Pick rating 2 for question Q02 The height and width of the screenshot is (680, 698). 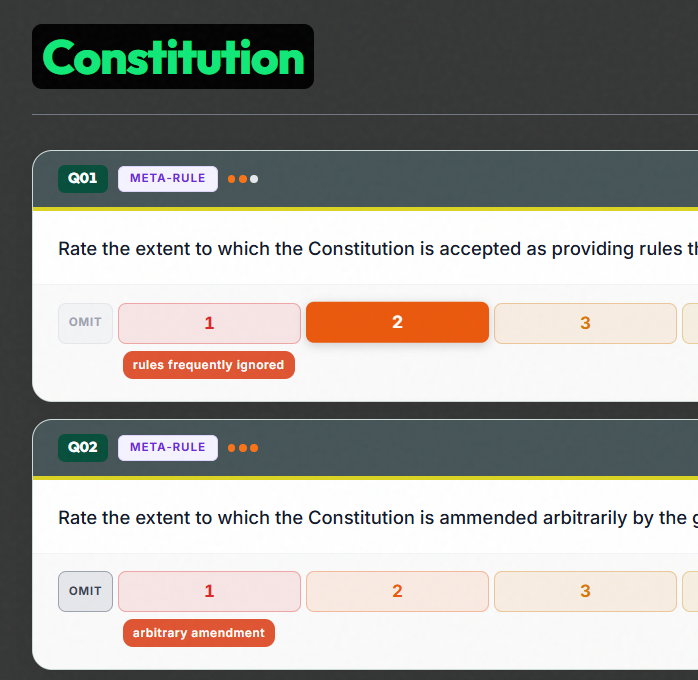click(397, 591)
